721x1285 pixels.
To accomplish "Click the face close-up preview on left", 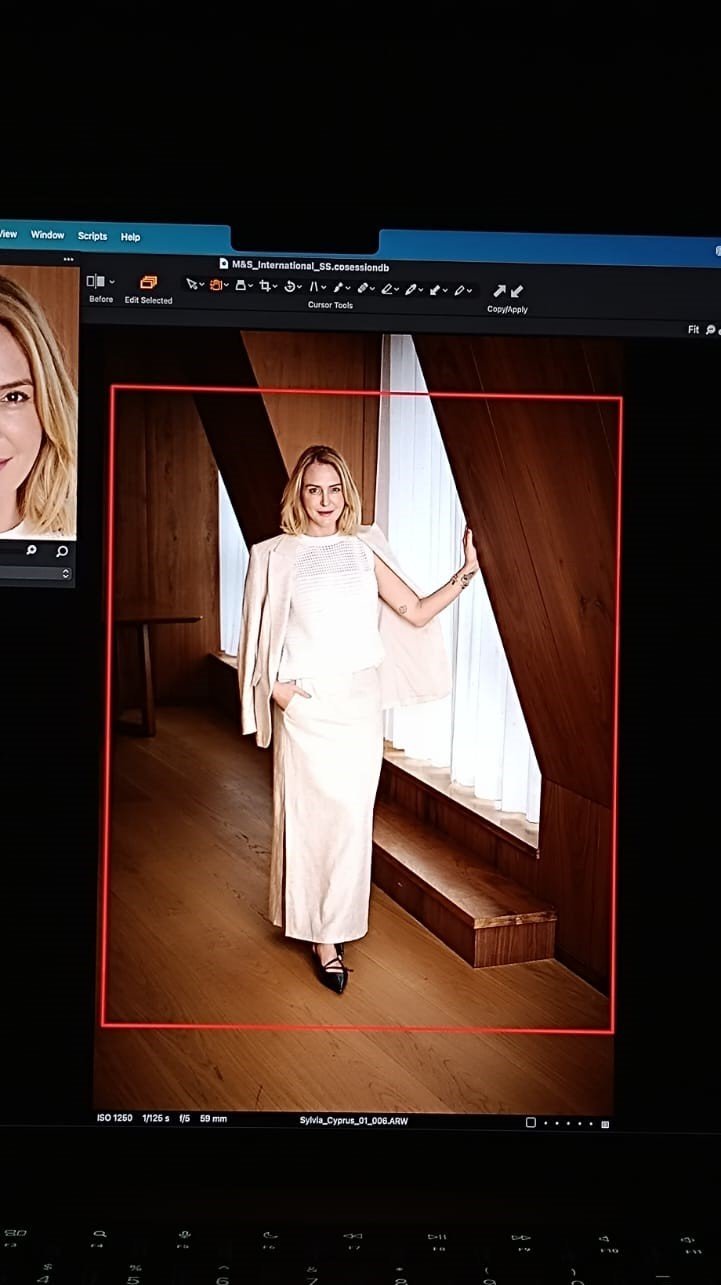I will click(x=38, y=400).
